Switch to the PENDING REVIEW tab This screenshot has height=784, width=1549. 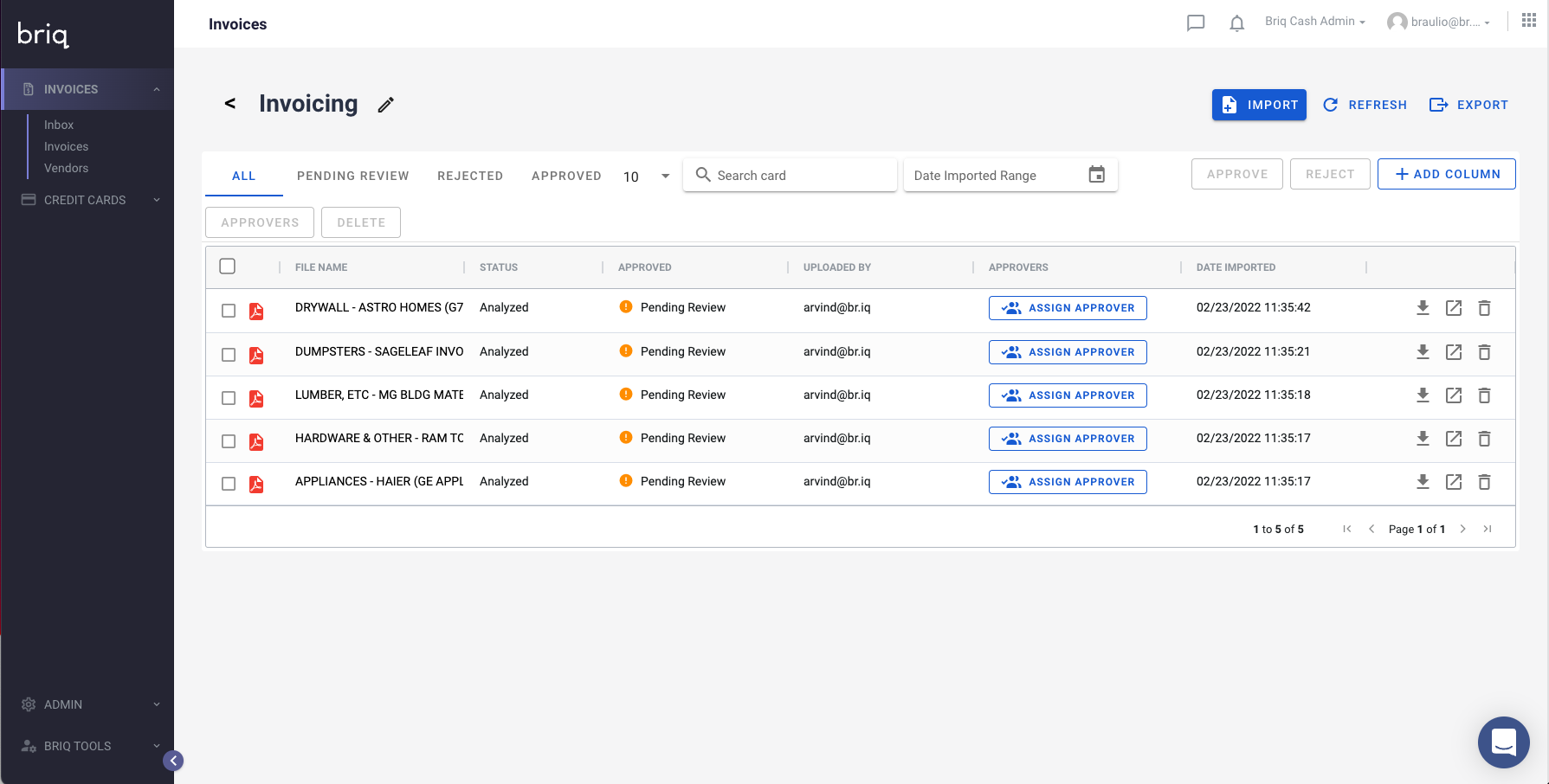[352, 176]
